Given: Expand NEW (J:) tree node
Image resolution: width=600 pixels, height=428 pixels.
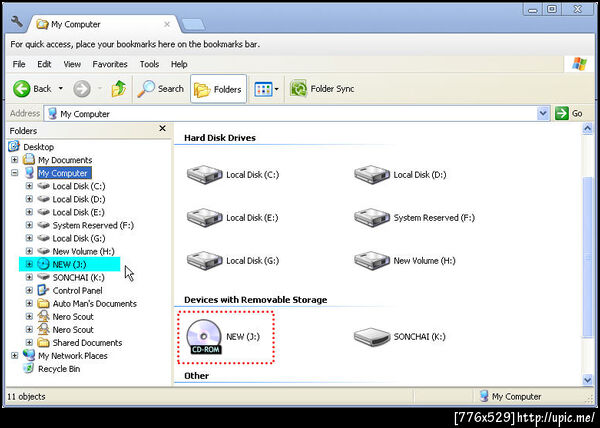Looking at the screenshot, I should (29, 264).
